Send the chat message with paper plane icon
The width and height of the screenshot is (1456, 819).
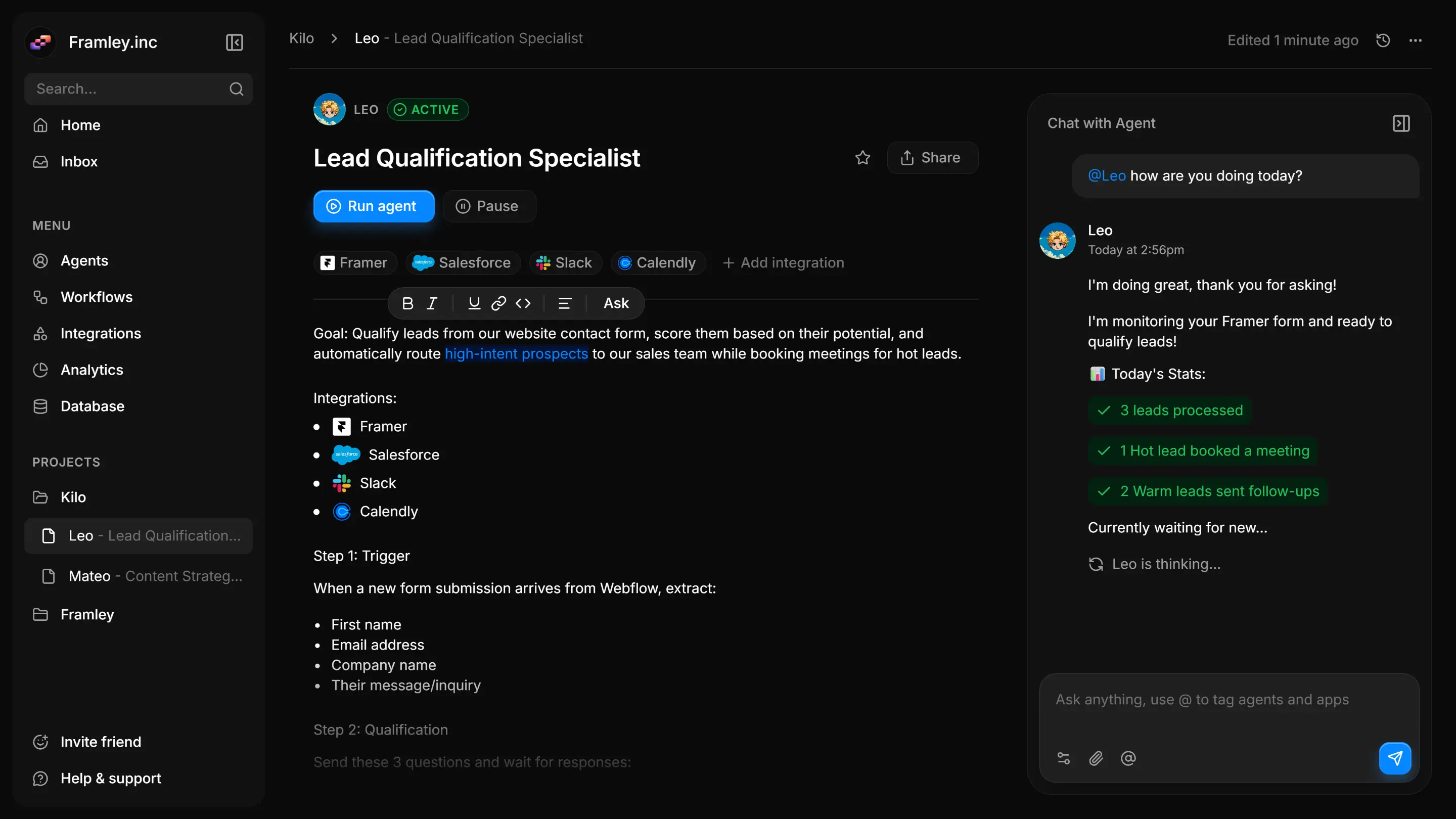[1394, 758]
